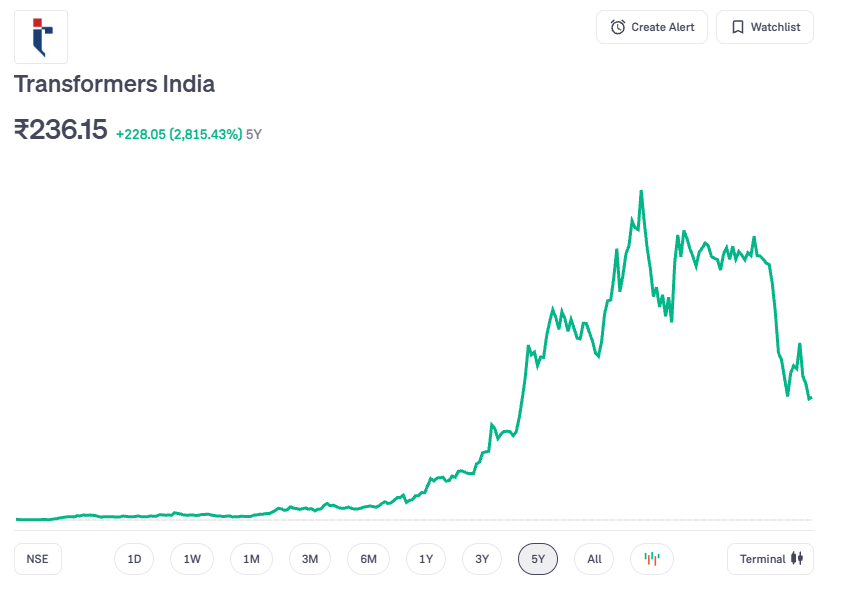Select the 1W time range

pyautogui.click(x=192, y=559)
